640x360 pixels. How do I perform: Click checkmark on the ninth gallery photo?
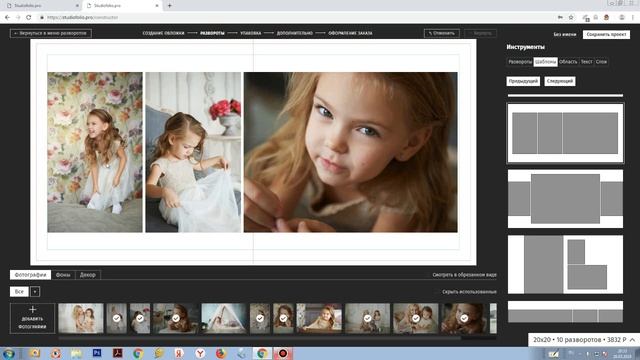(x=367, y=318)
